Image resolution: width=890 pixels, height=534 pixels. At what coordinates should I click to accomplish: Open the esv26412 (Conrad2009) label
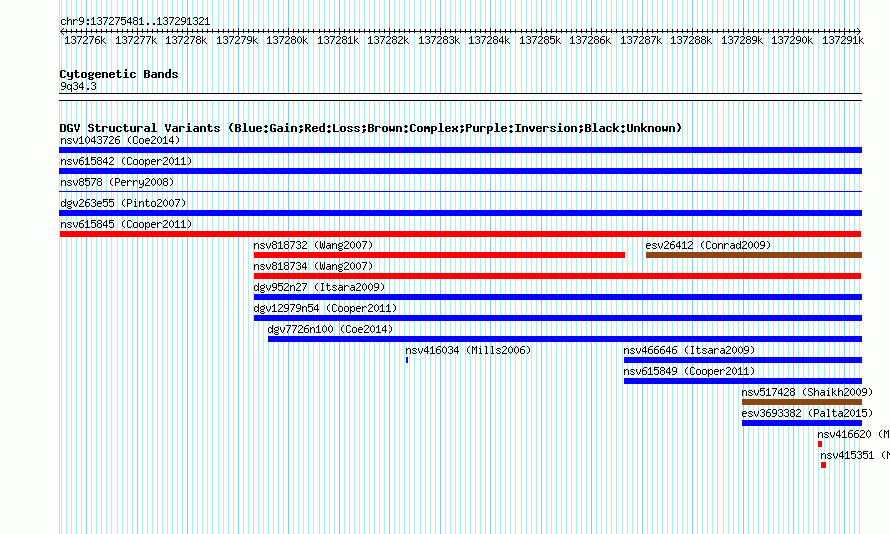(x=708, y=245)
